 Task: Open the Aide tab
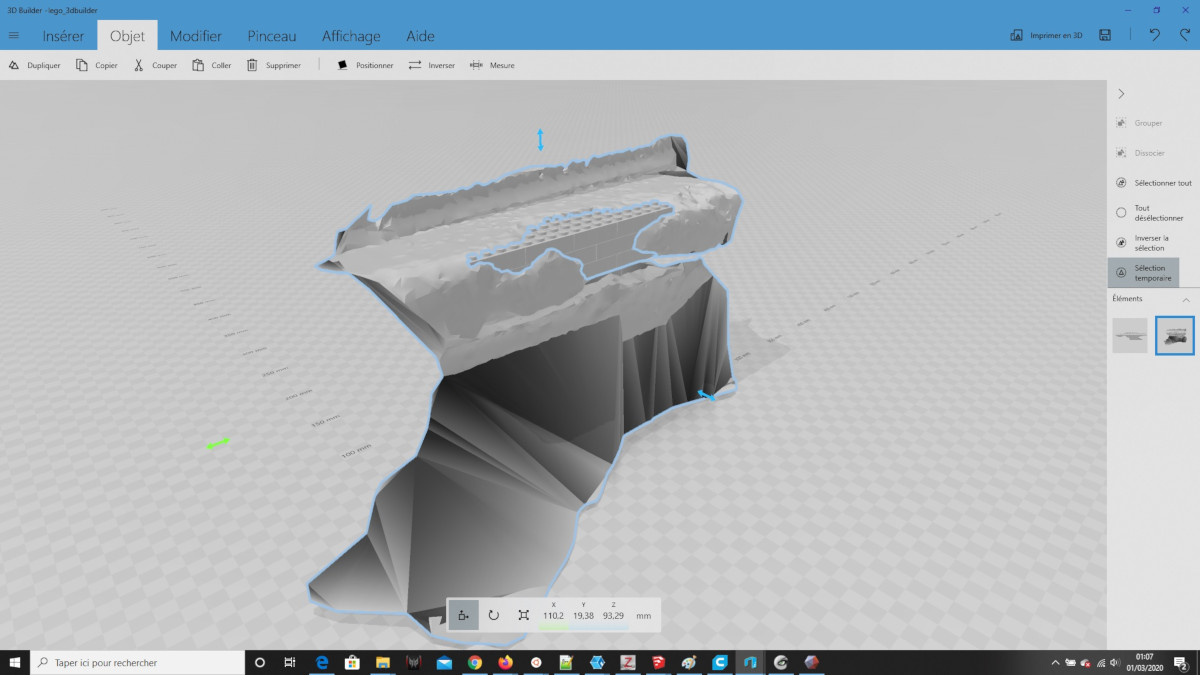(420, 36)
